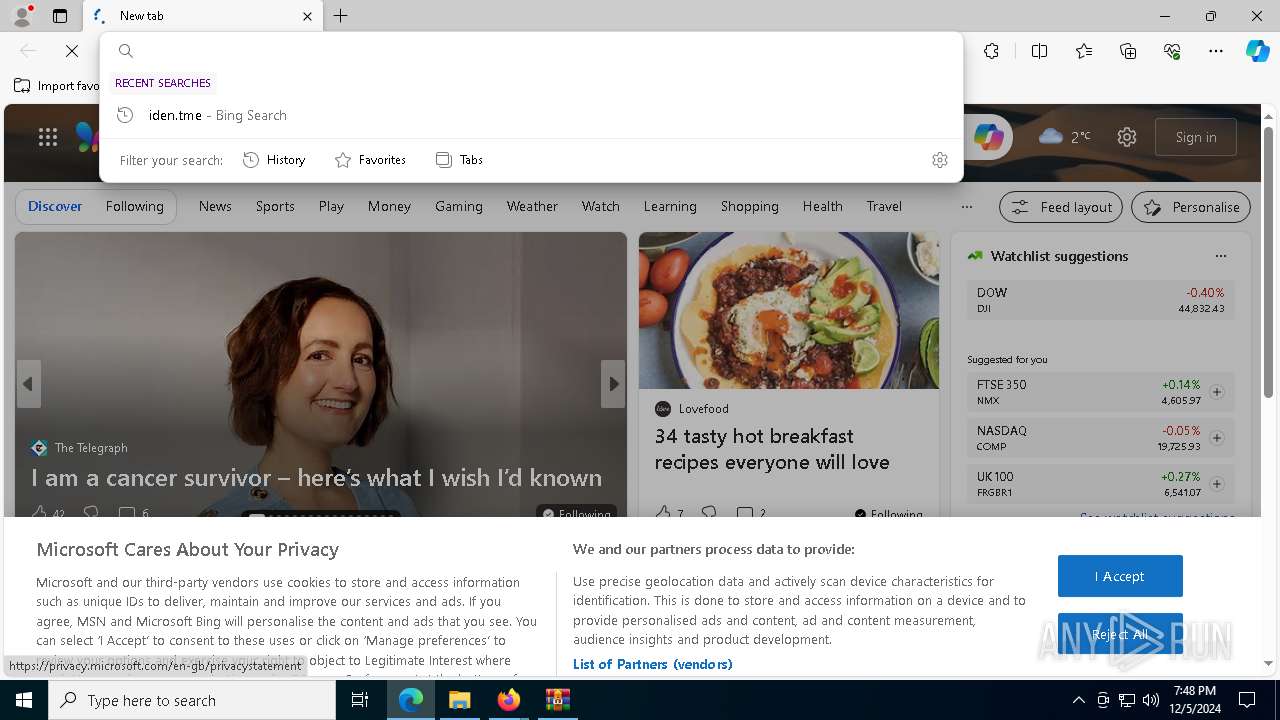This screenshot has height=720, width=1280.
Task: Open List of Partners (vendors) link
Action: pyautogui.click(x=652, y=664)
